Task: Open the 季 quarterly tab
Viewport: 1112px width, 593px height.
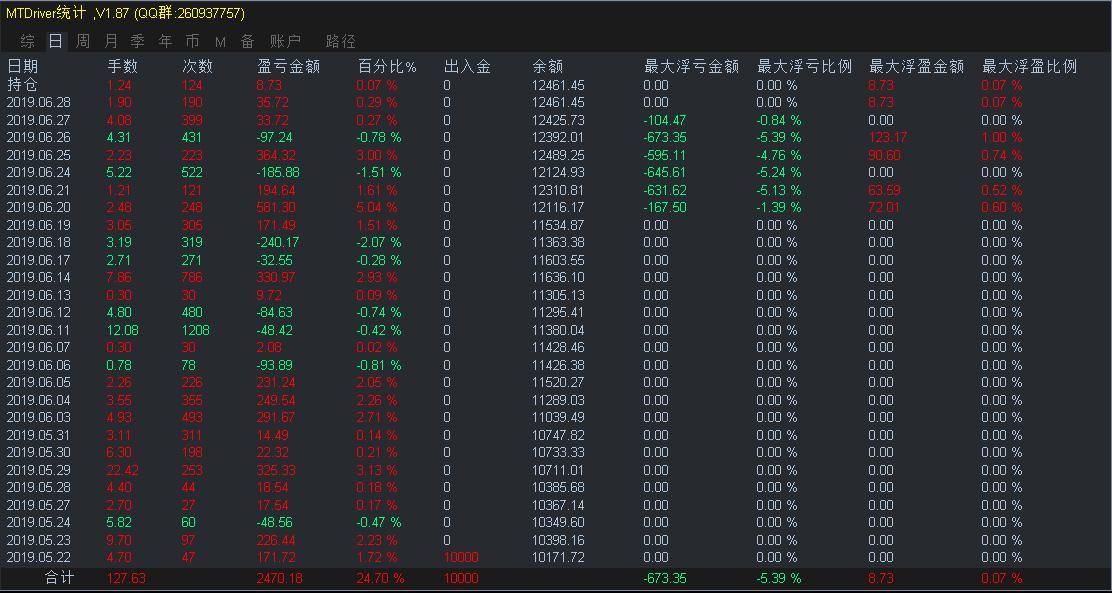Action: [138, 41]
